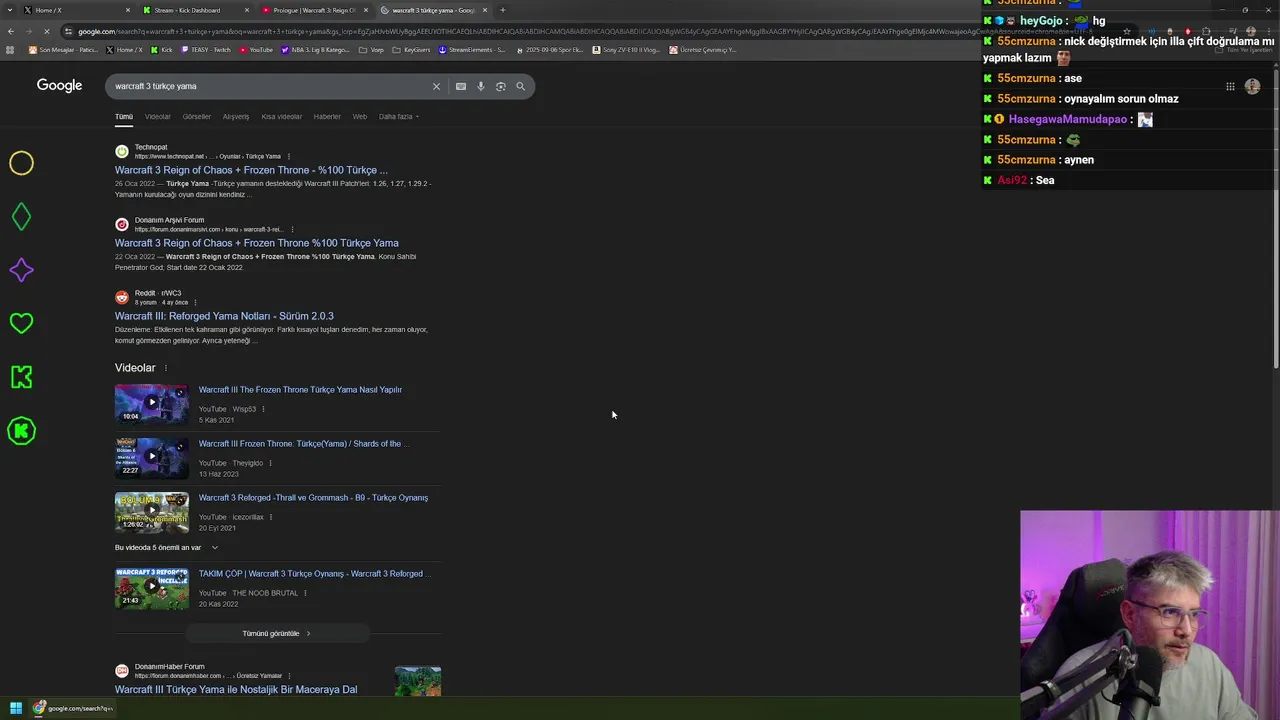The image size is (1280, 720).
Task: Go back to previous browser page
Action: pyautogui.click(x=11, y=31)
